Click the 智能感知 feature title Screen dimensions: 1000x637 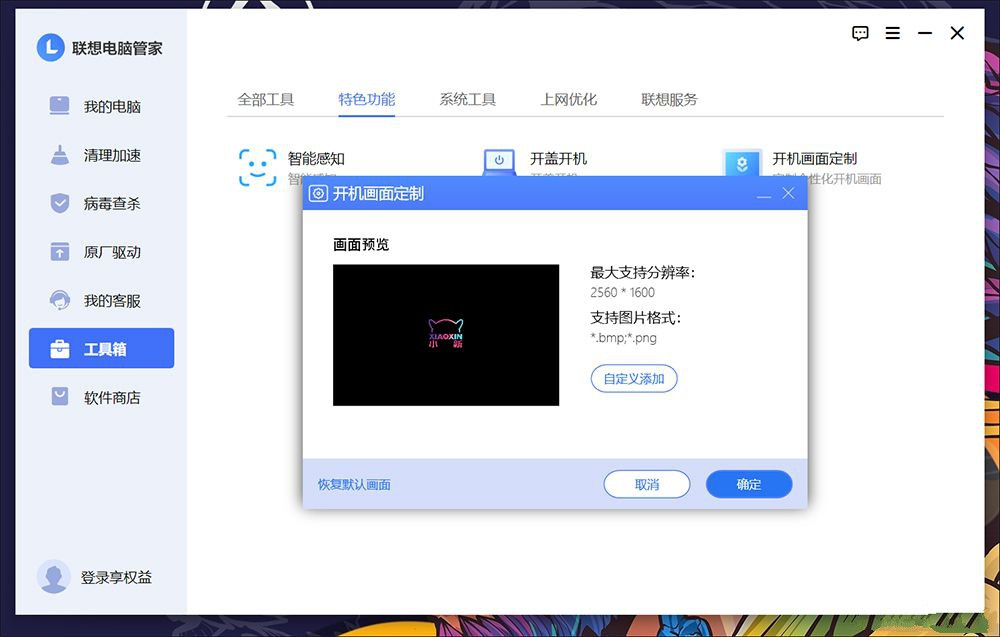pos(316,158)
